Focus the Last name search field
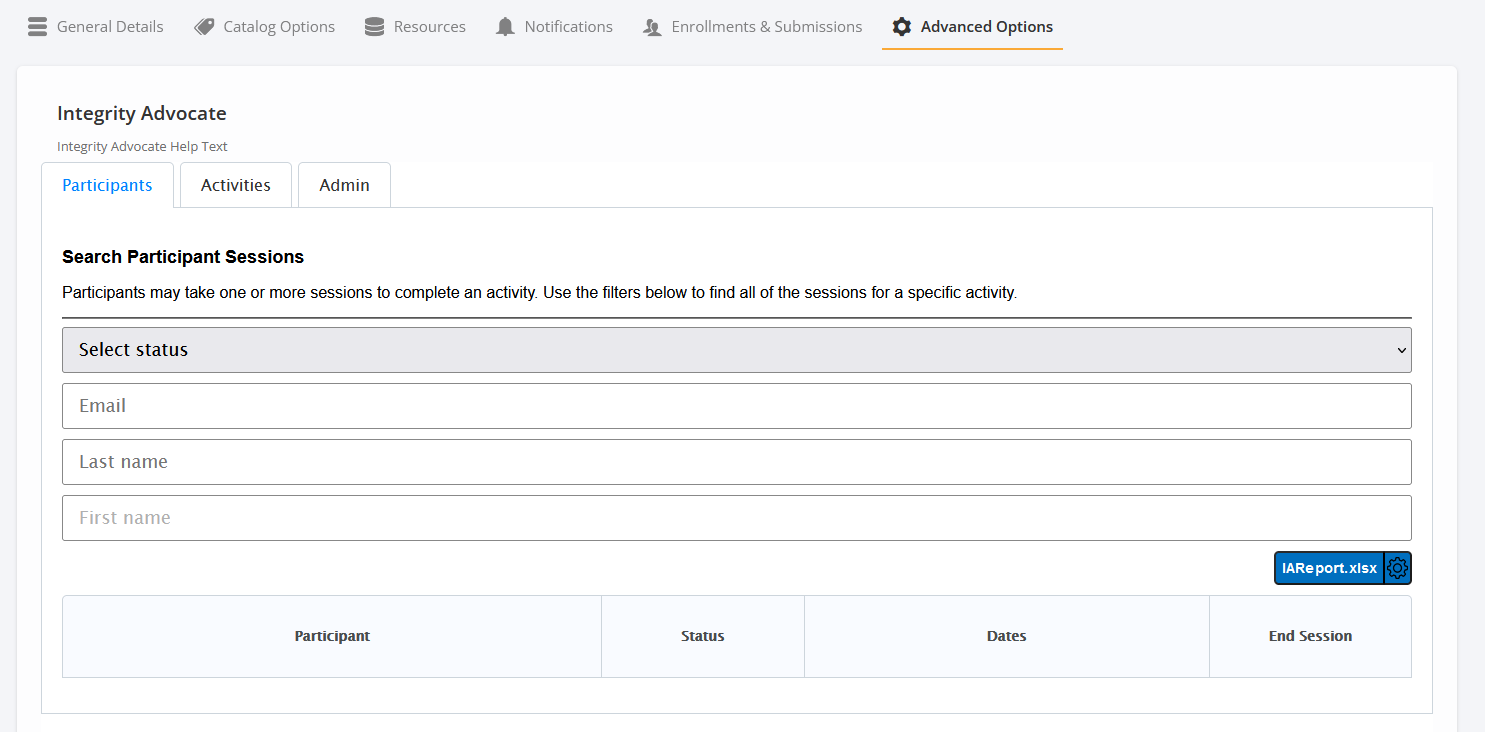This screenshot has width=1485, height=732. (737, 462)
